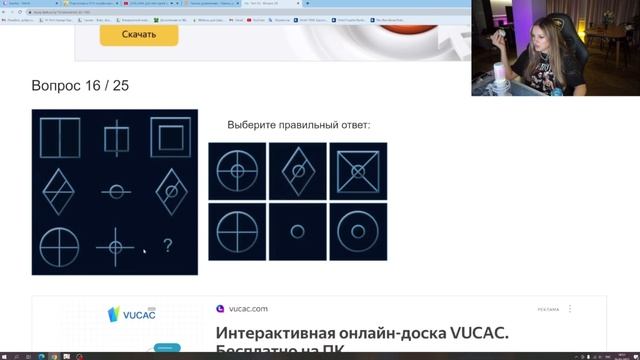Image resolution: width=640 pixels, height=360 pixels.
Task: Pick the two concentric circles answer
Action: tap(358, 232)
